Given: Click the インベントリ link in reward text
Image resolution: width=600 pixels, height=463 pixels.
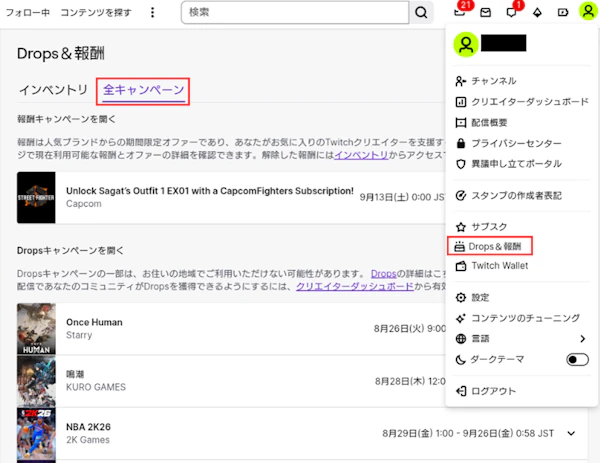Looking at the screenshot, I should click(362, 155).
